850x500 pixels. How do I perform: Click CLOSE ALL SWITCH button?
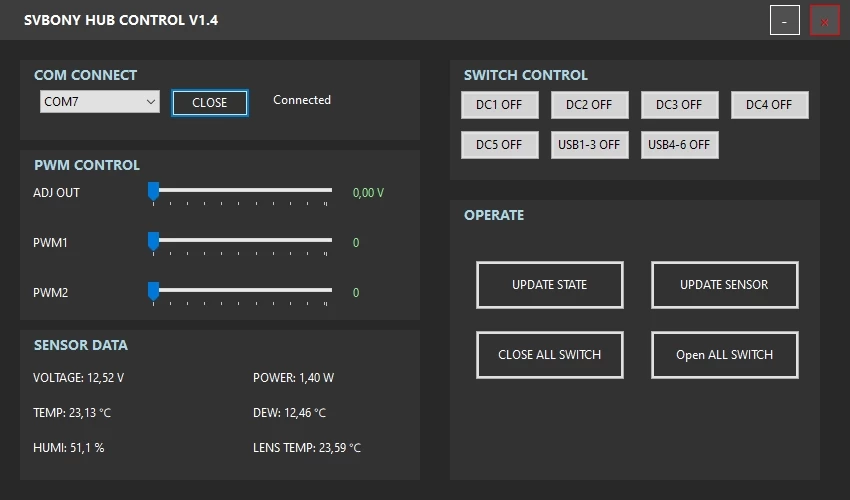click(x=550, y=355)
